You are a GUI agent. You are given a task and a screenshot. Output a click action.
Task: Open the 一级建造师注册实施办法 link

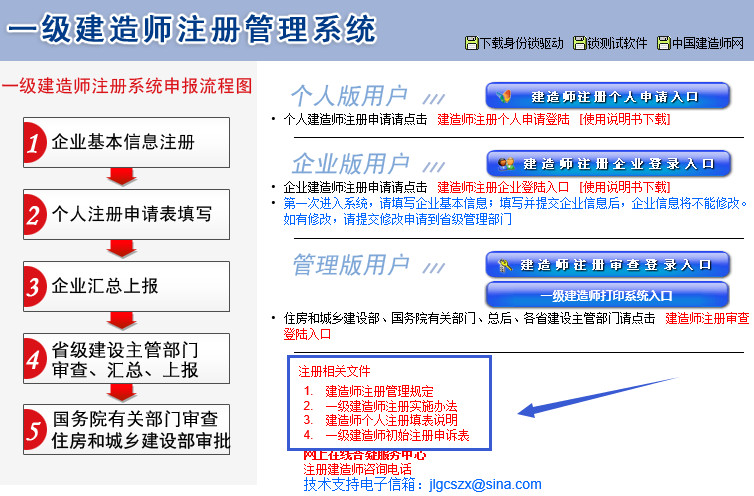[391, 406]
